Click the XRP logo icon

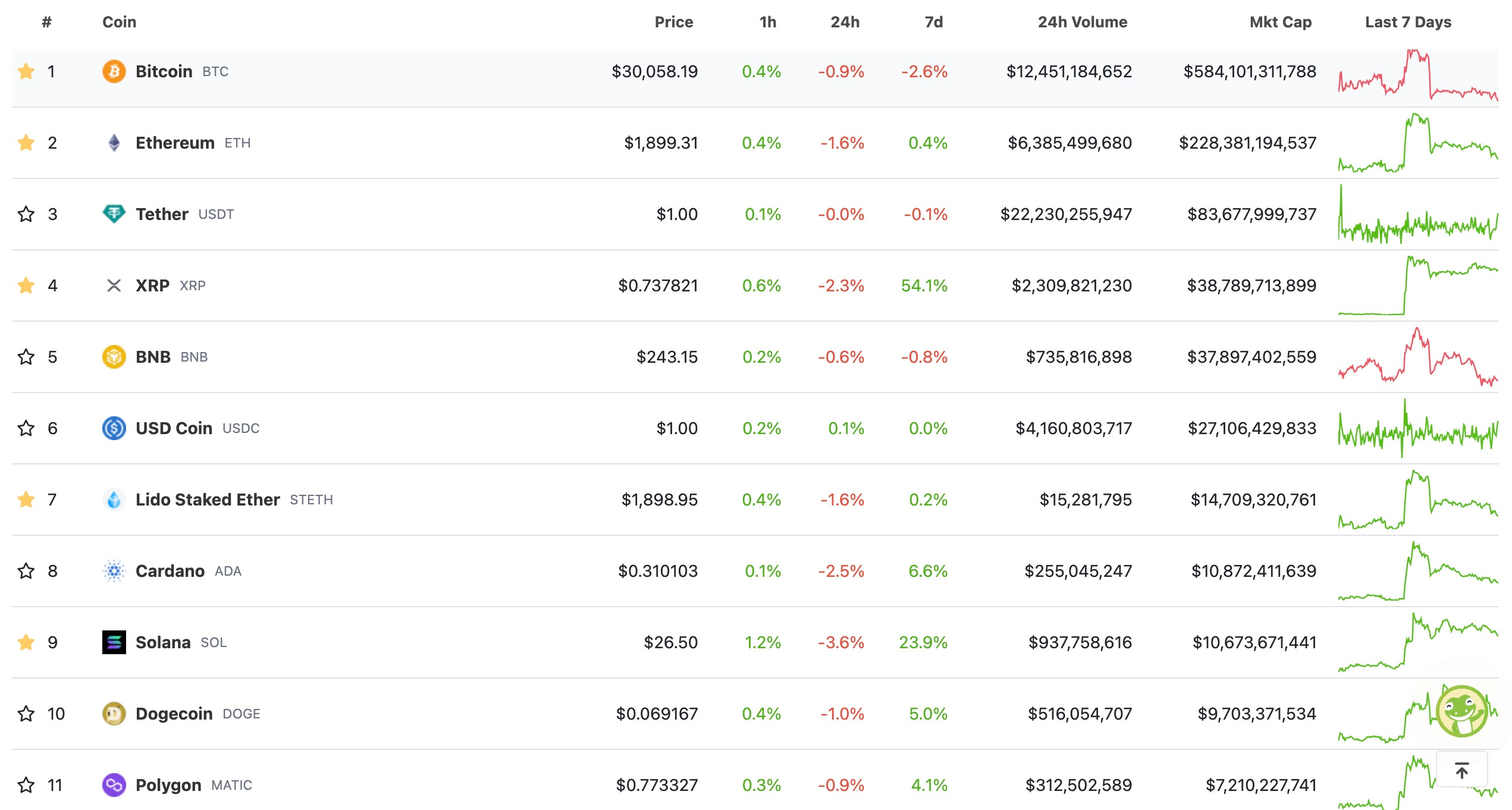114,285
